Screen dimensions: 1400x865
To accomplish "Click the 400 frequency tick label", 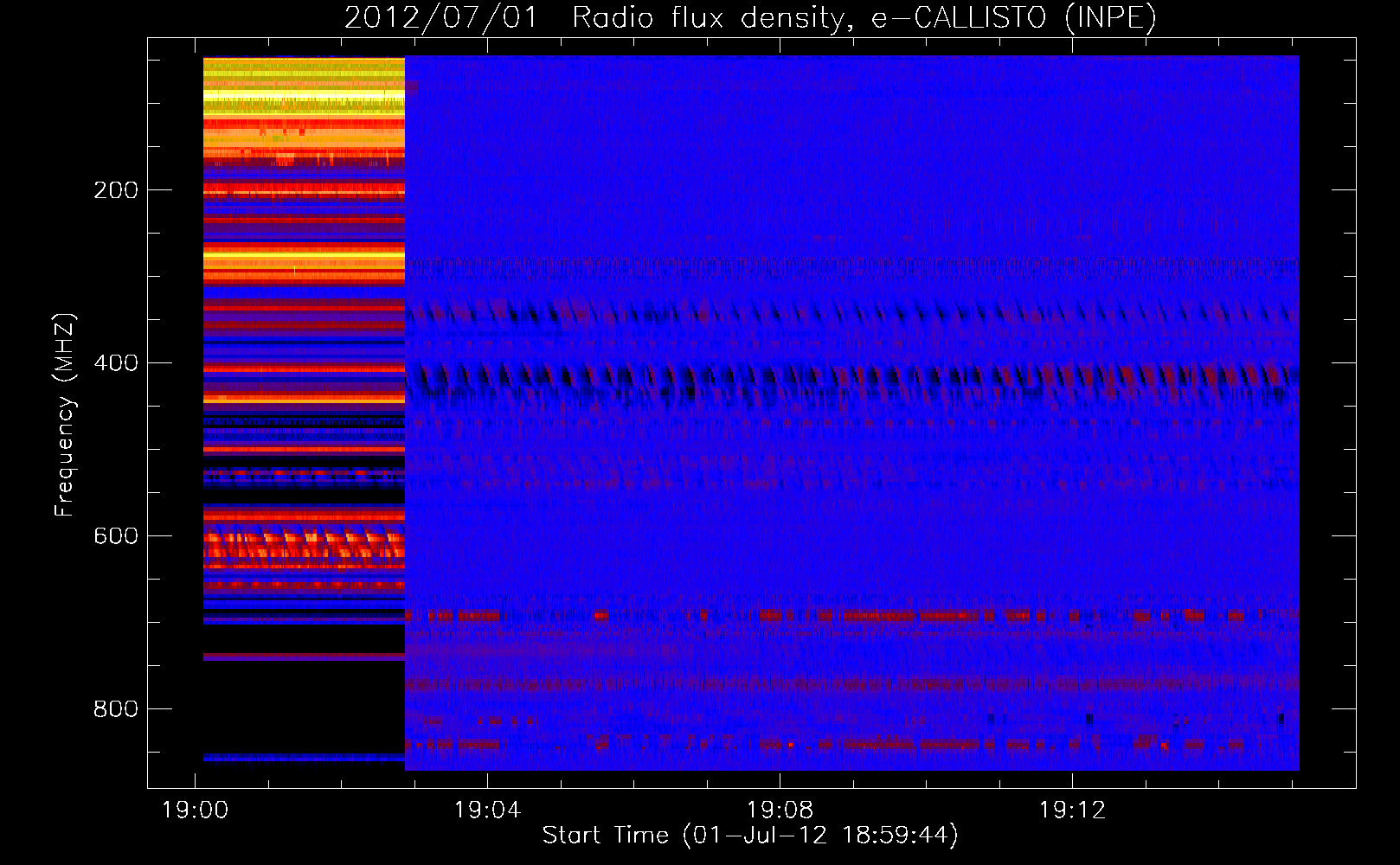I will pyautogui.click(x=116, y=363).
